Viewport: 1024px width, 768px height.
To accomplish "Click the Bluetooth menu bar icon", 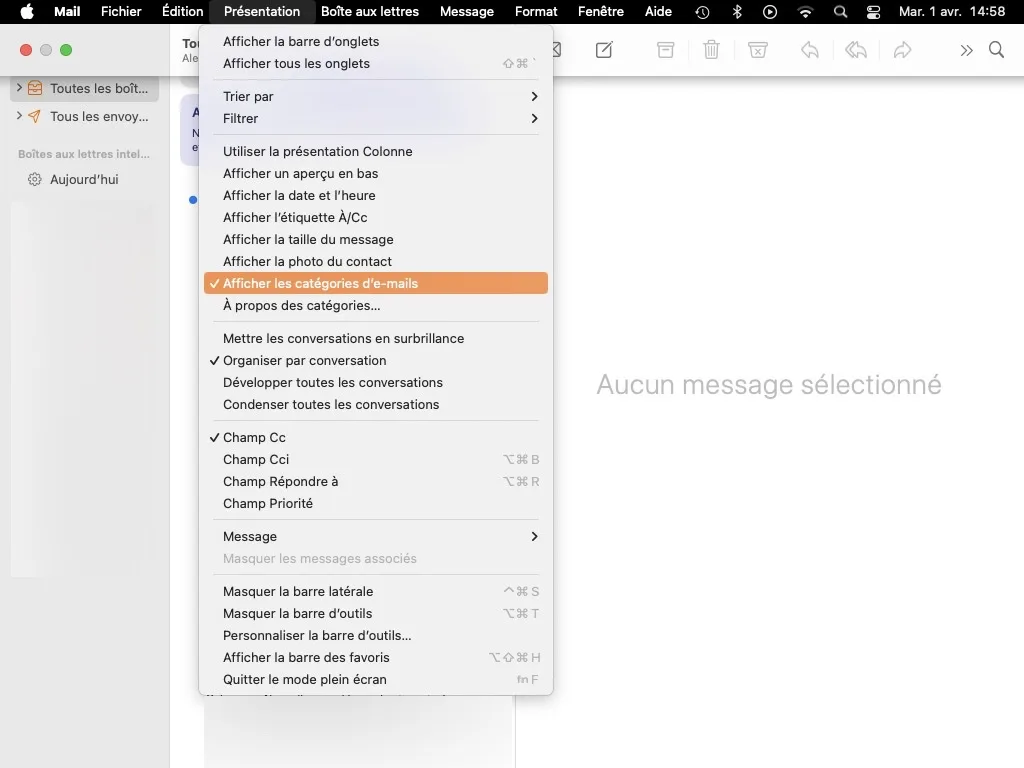I will [737, 12].
